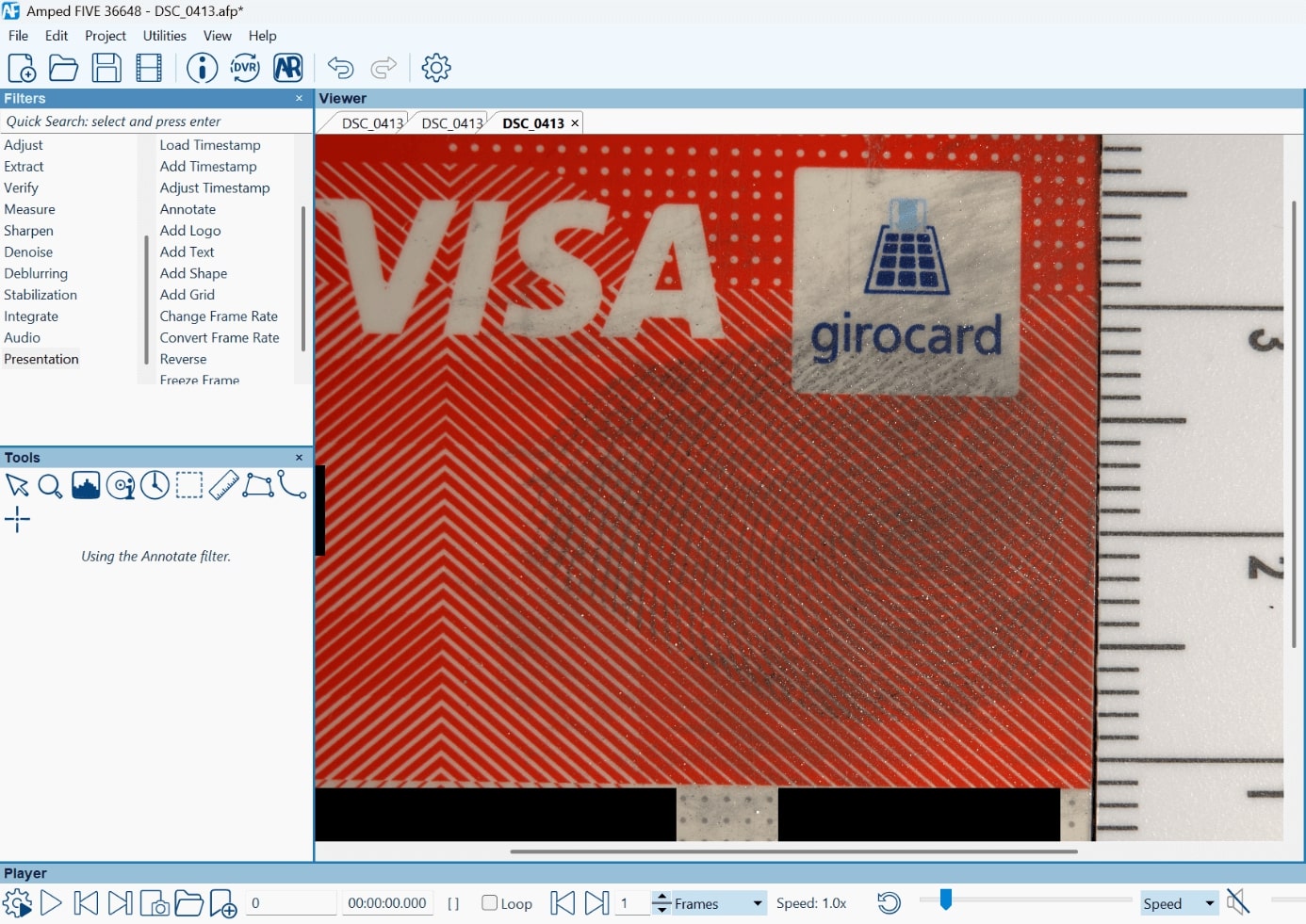
Task: Open snapshot folder in the Player bar
Action: pyautogui.click(x=188, y=903)
